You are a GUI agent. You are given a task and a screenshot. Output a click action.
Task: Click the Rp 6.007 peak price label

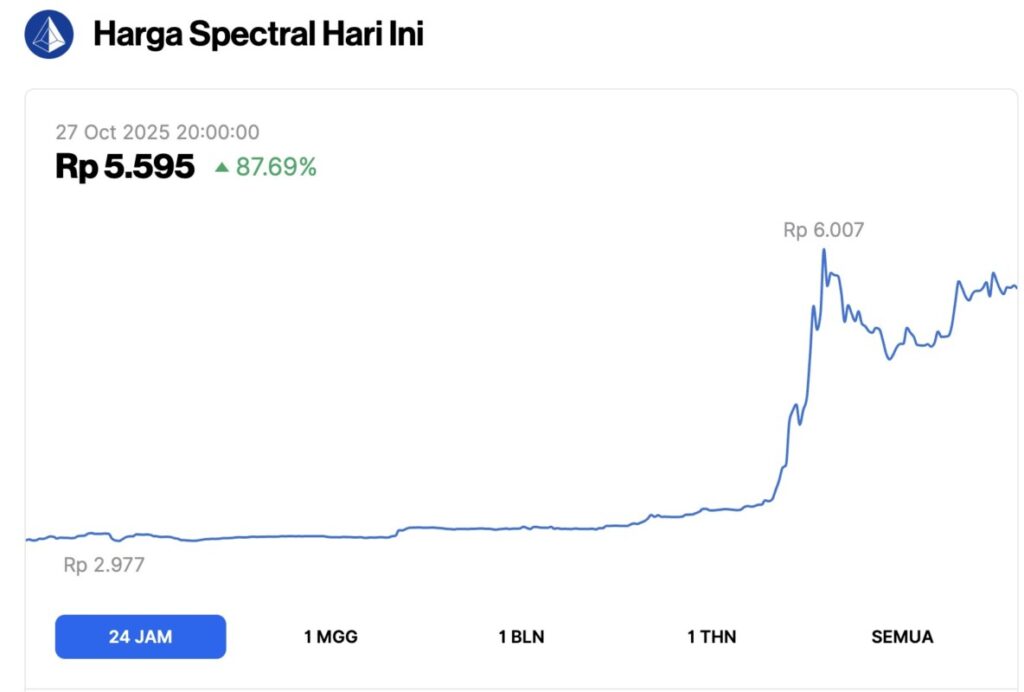tap(825, 229)
